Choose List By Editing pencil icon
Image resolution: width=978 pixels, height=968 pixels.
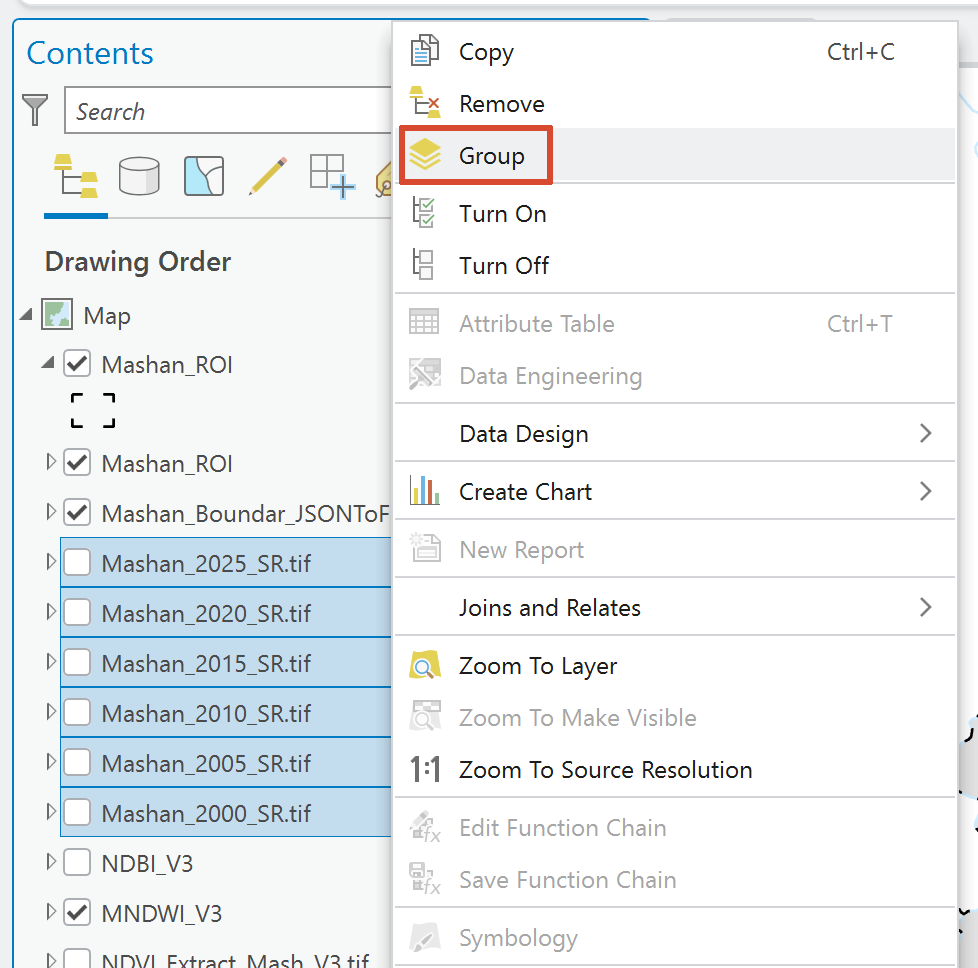(268, 176)
